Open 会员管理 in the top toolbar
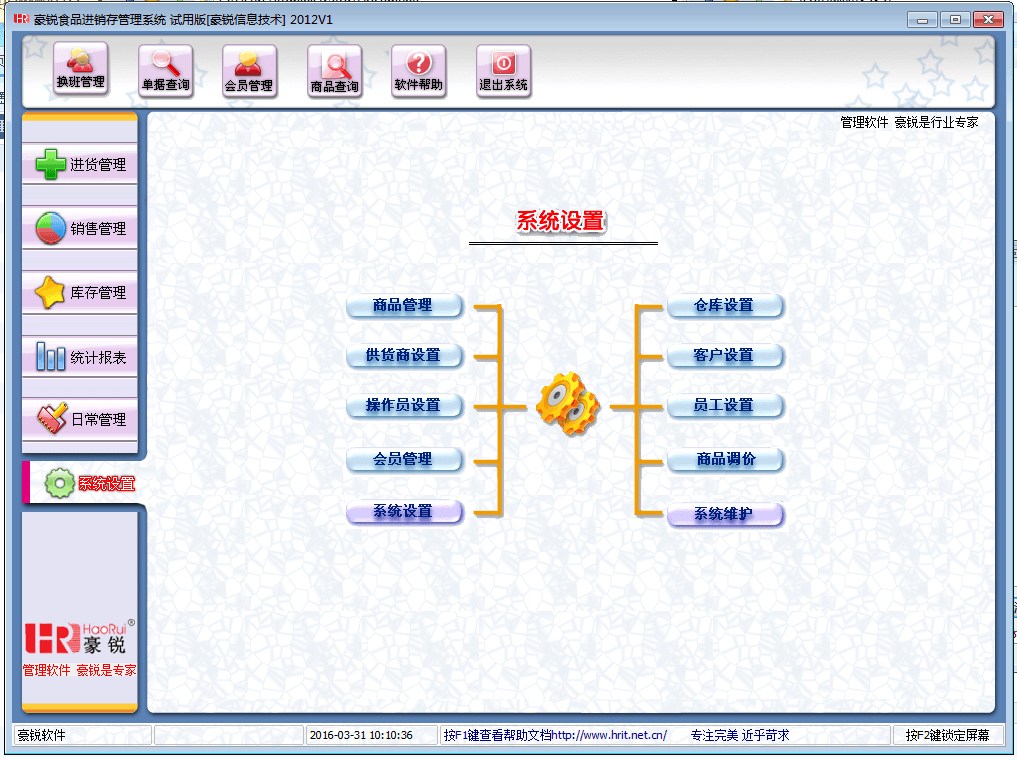1017x761 pixels. click(x=249, y=71)
